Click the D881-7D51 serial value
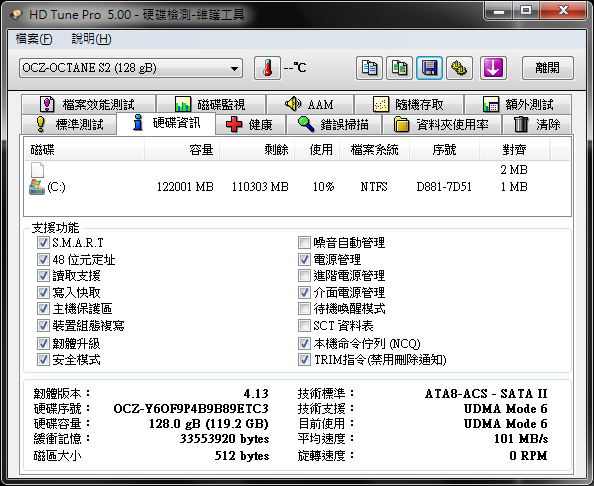This screenshot has height=486, width=594. tap(444, 187)
